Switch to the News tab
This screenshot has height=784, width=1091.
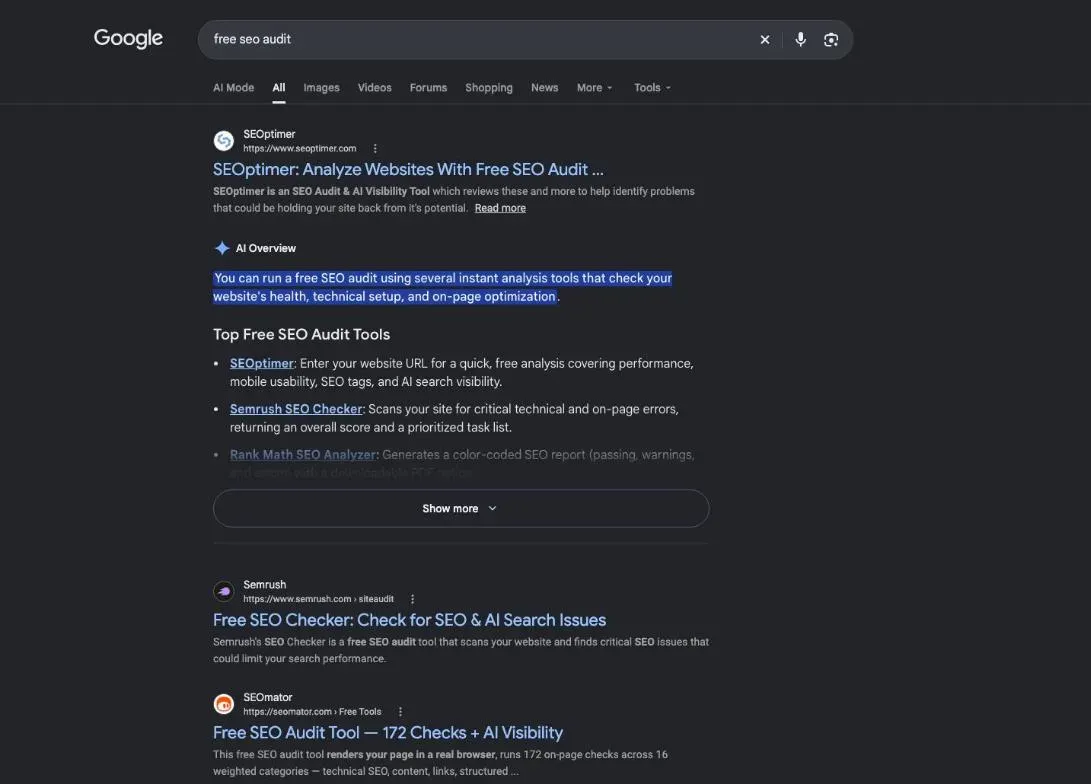545,88
